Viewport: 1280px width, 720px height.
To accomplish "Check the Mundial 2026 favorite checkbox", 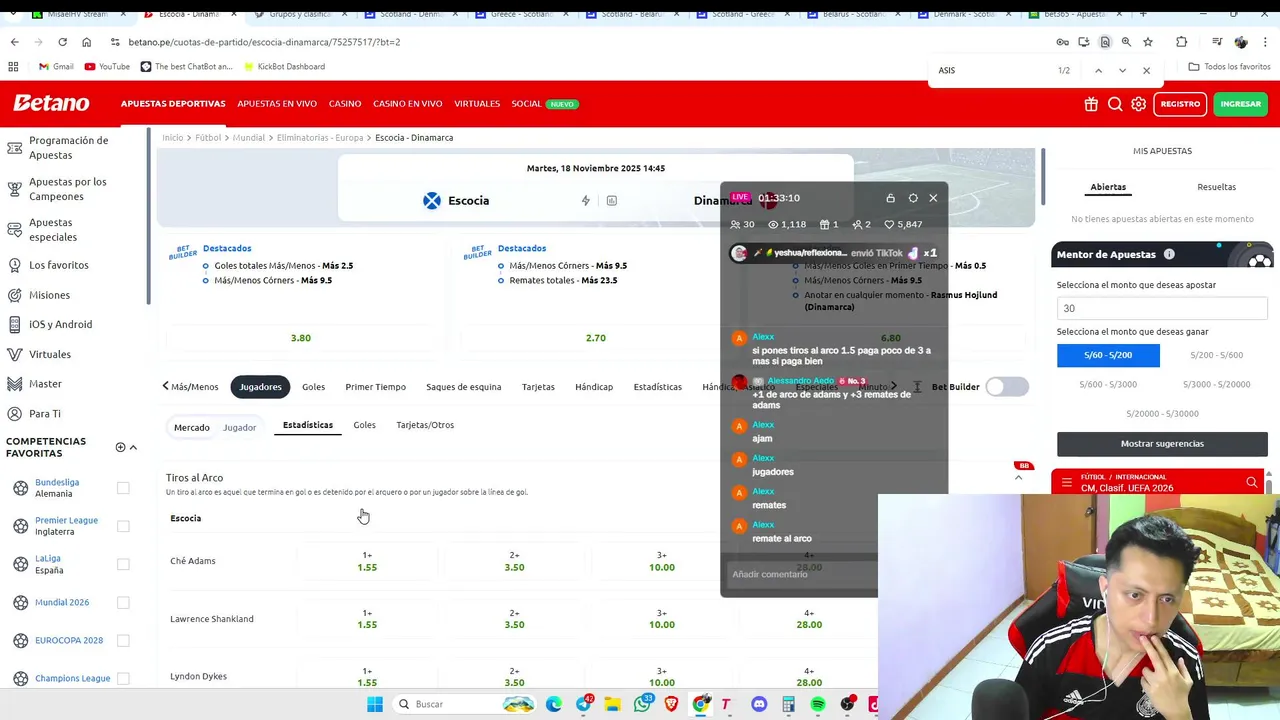I will pyautogui.click(x=123, y=602).
